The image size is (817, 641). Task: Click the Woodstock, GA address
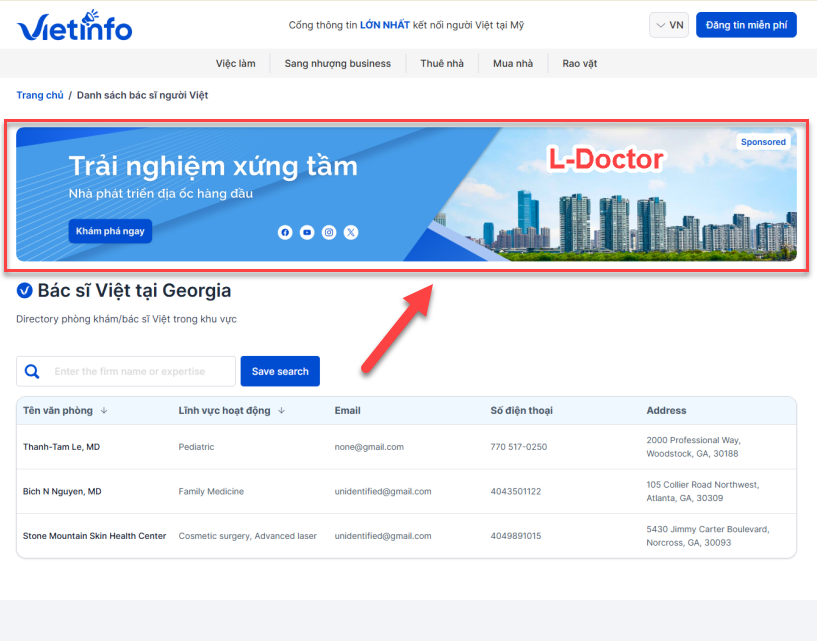(x=693, y=447)
